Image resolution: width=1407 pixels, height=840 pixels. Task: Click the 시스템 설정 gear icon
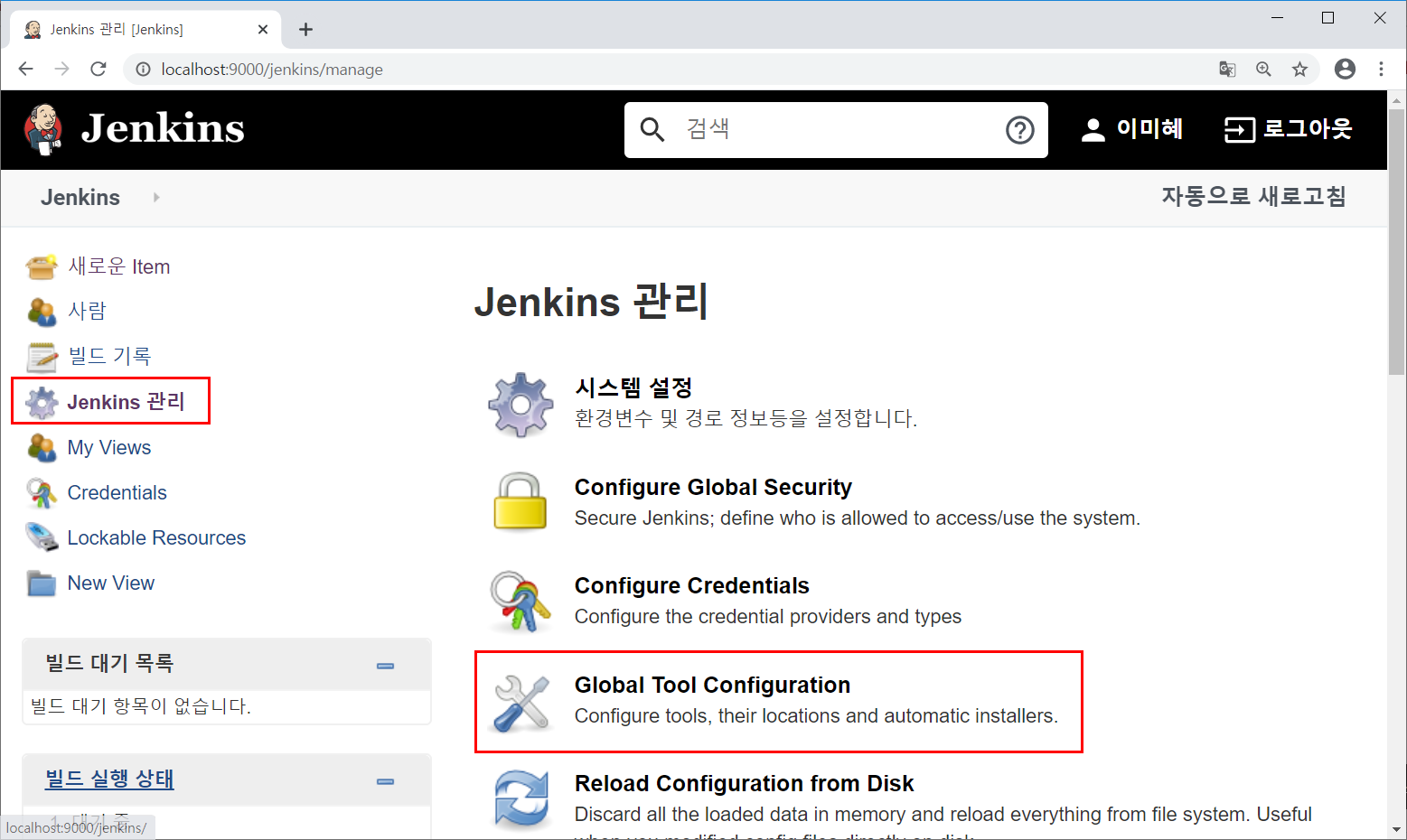pos(521,405)
